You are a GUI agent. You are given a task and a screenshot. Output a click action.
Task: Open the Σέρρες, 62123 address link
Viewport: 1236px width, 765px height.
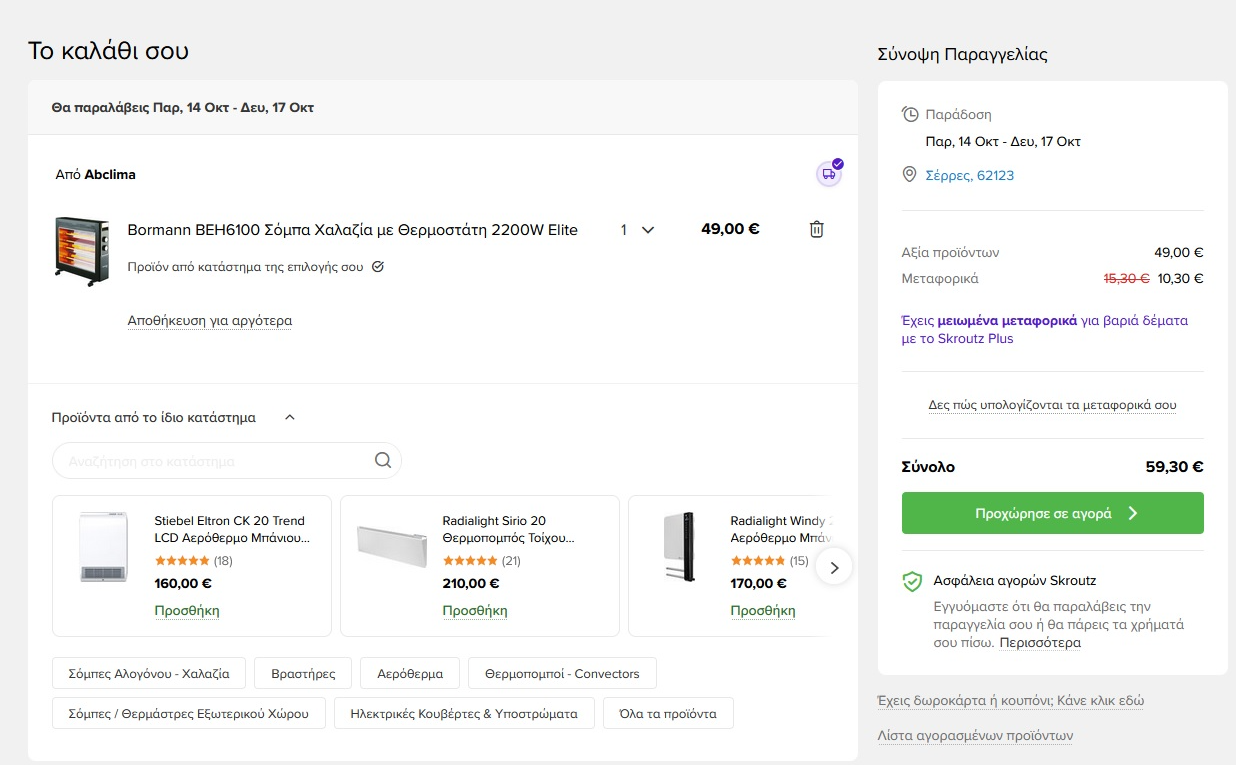pyautogui.click(x=970, y=176)
